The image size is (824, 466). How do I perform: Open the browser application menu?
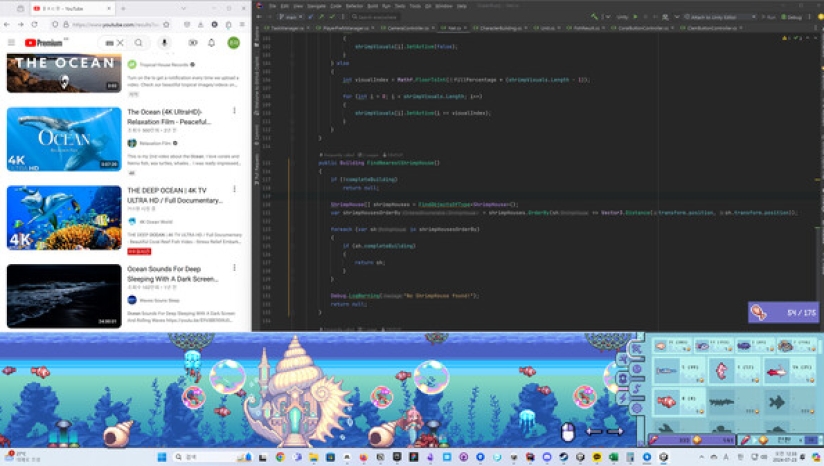pos(242,24)
